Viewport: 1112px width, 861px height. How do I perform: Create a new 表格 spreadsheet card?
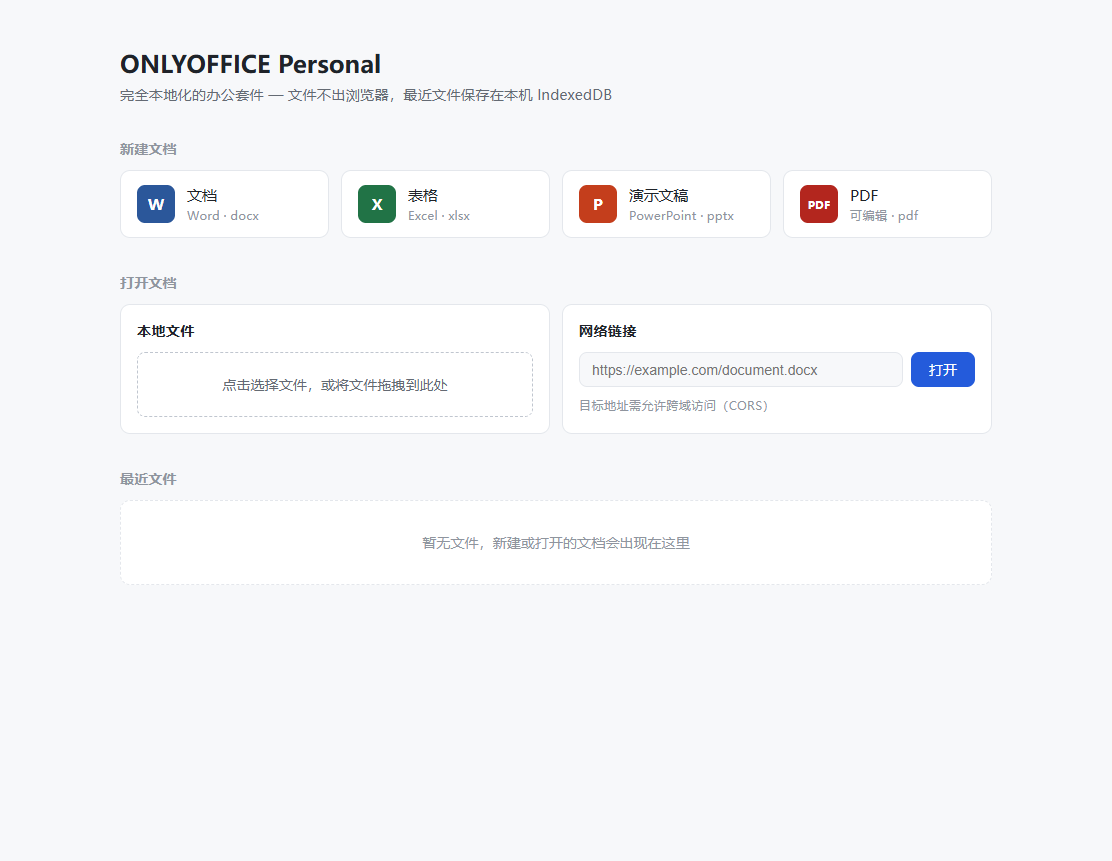(x=445, y=204)
